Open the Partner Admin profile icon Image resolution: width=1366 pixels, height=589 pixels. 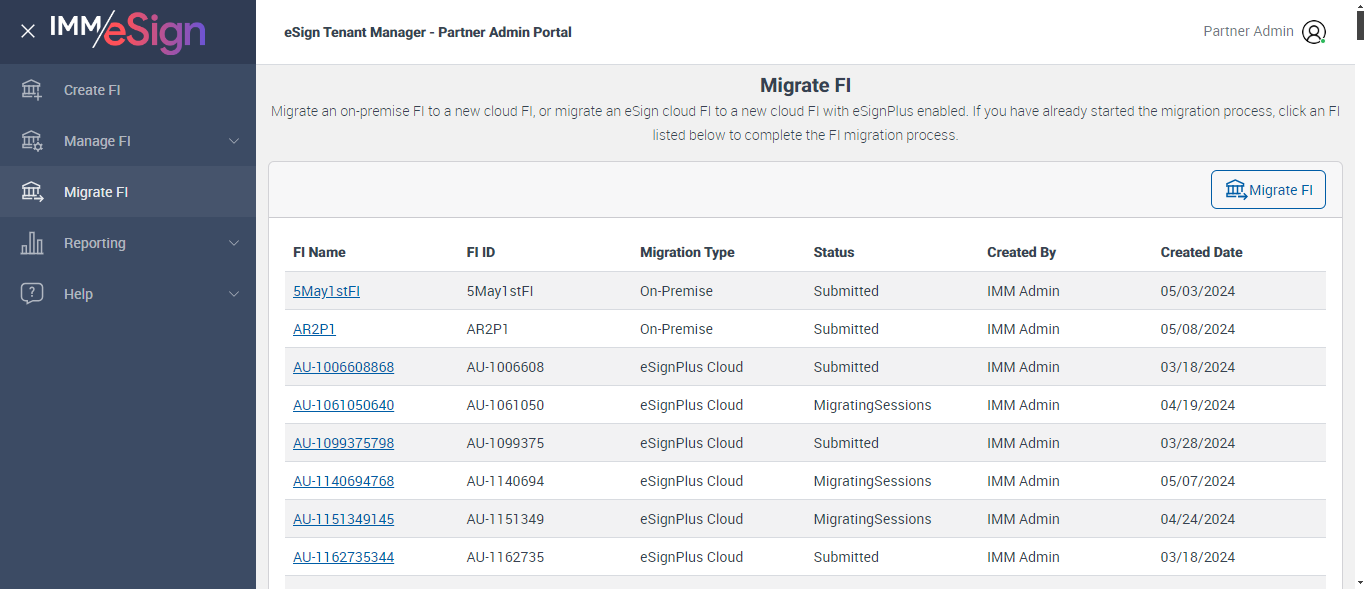1313,32
